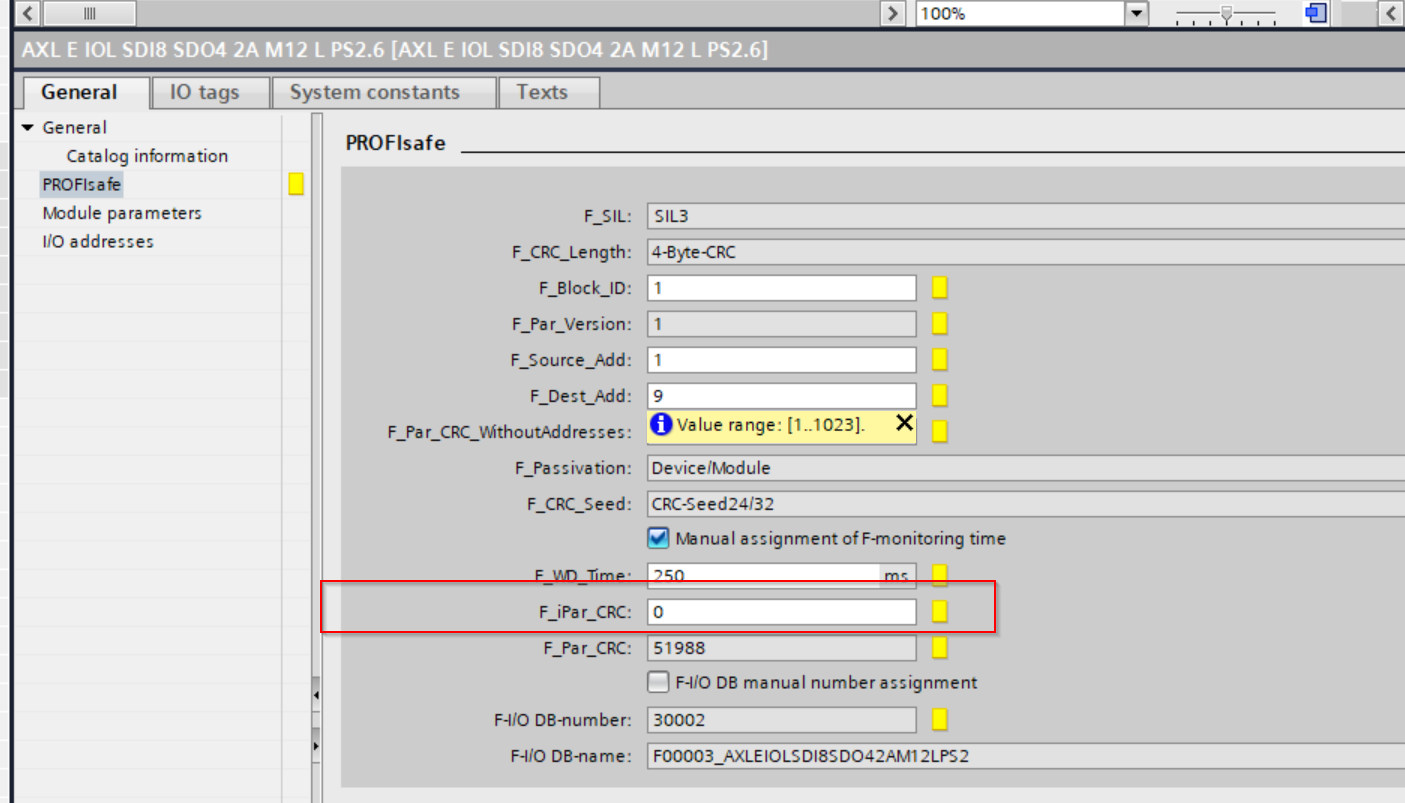Click yellow marker beside F_Par_CRC
The width and height of the screenshot is (1405, 803).
(940, 648)
